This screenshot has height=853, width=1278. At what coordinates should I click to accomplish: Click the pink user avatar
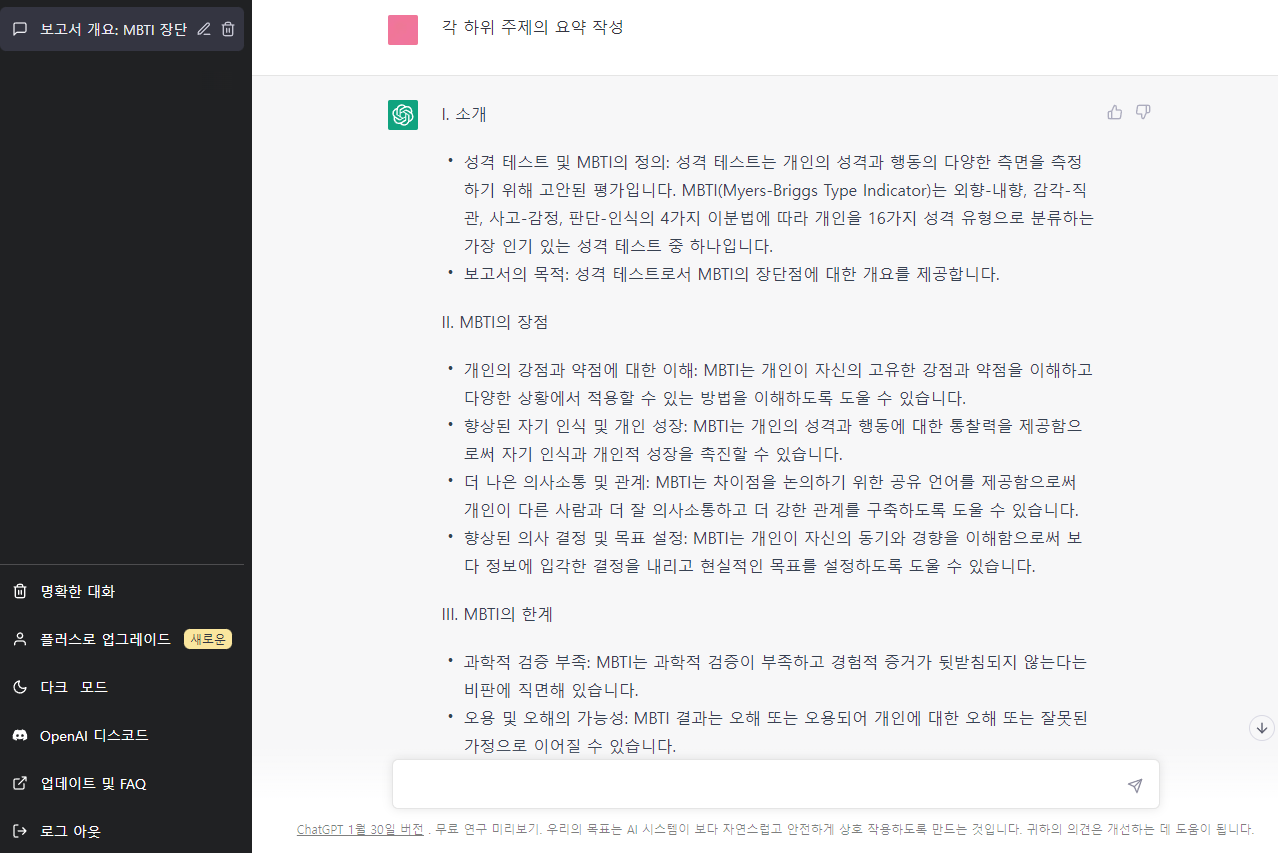pos(403,30)
